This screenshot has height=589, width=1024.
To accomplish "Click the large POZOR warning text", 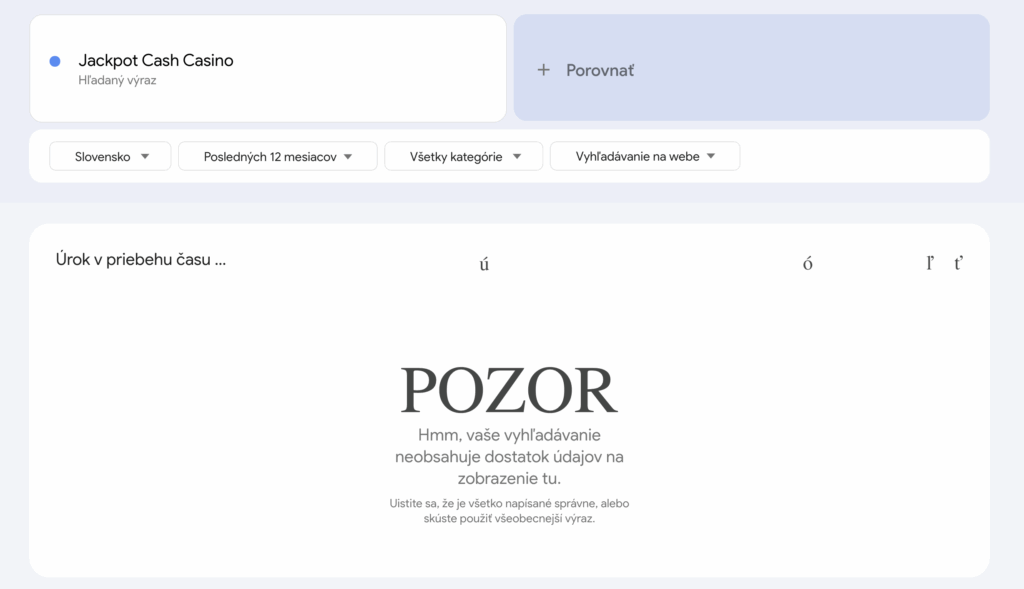I will 509,390.
